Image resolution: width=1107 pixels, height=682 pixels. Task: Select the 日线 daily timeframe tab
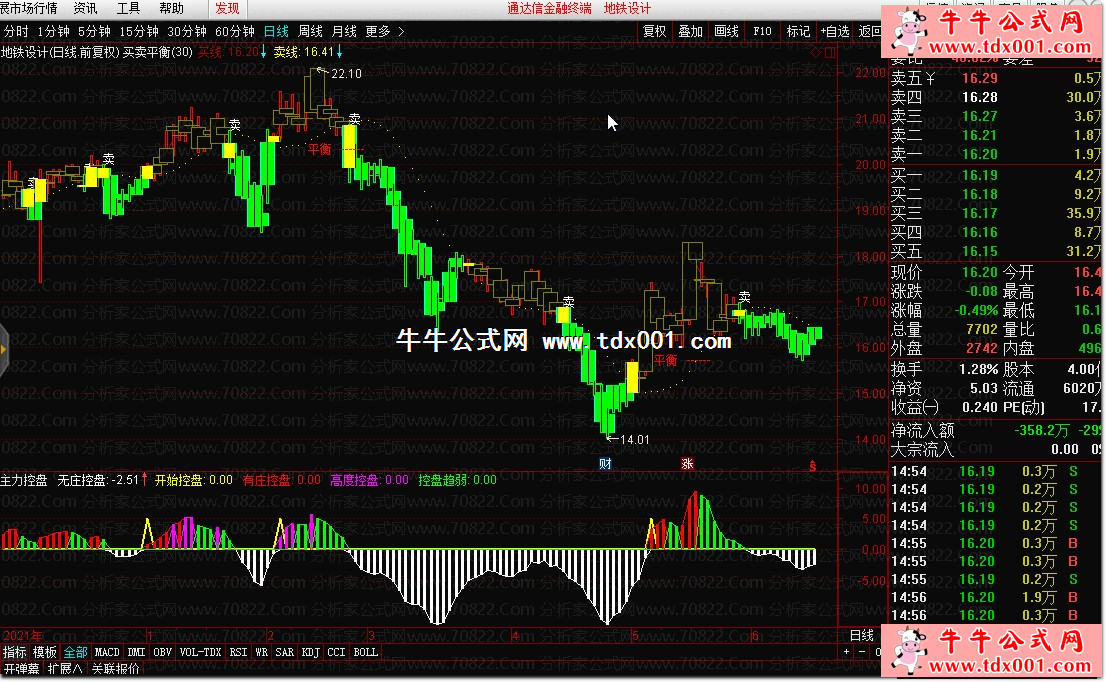tap(276, 31)
